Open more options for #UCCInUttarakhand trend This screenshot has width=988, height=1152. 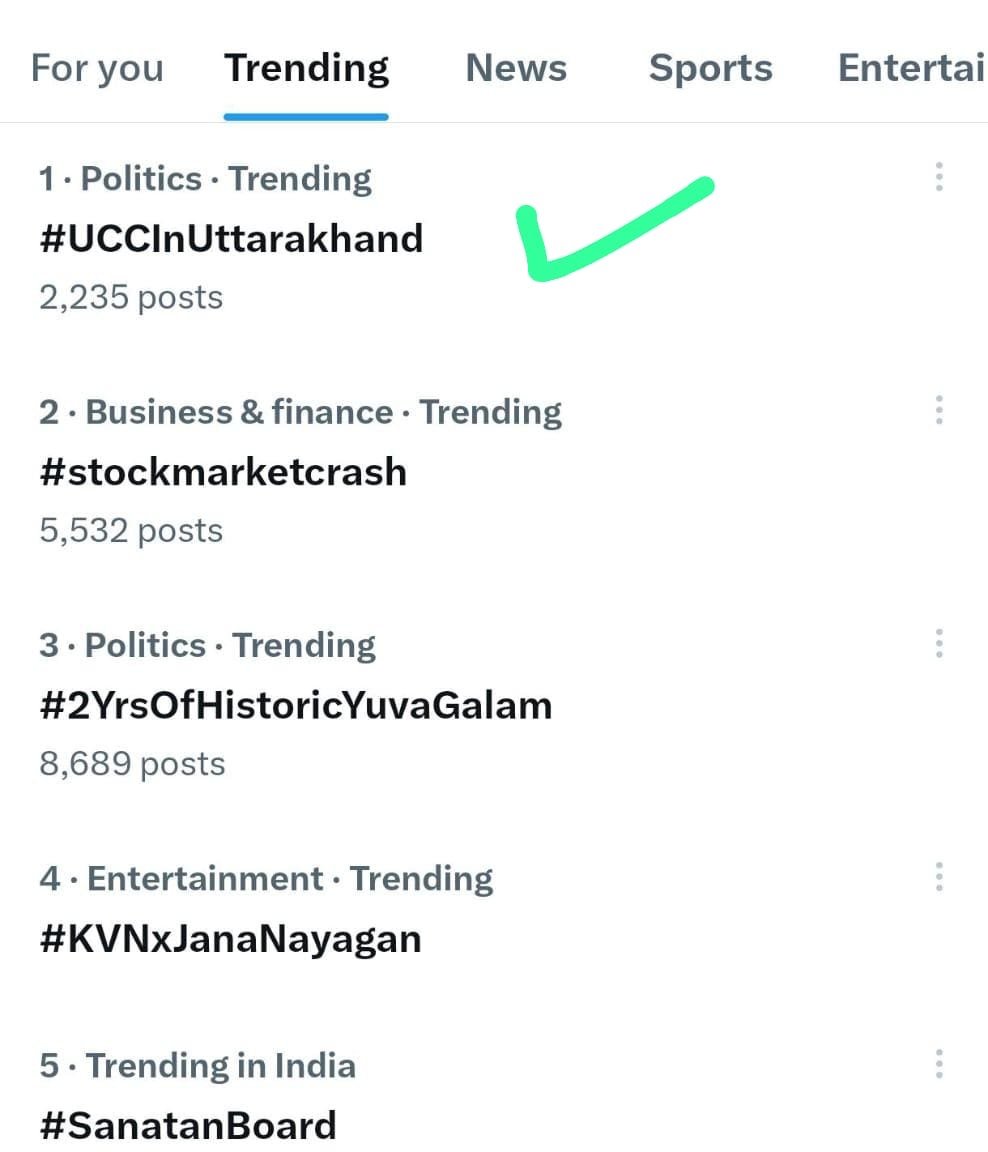[939, 177]
